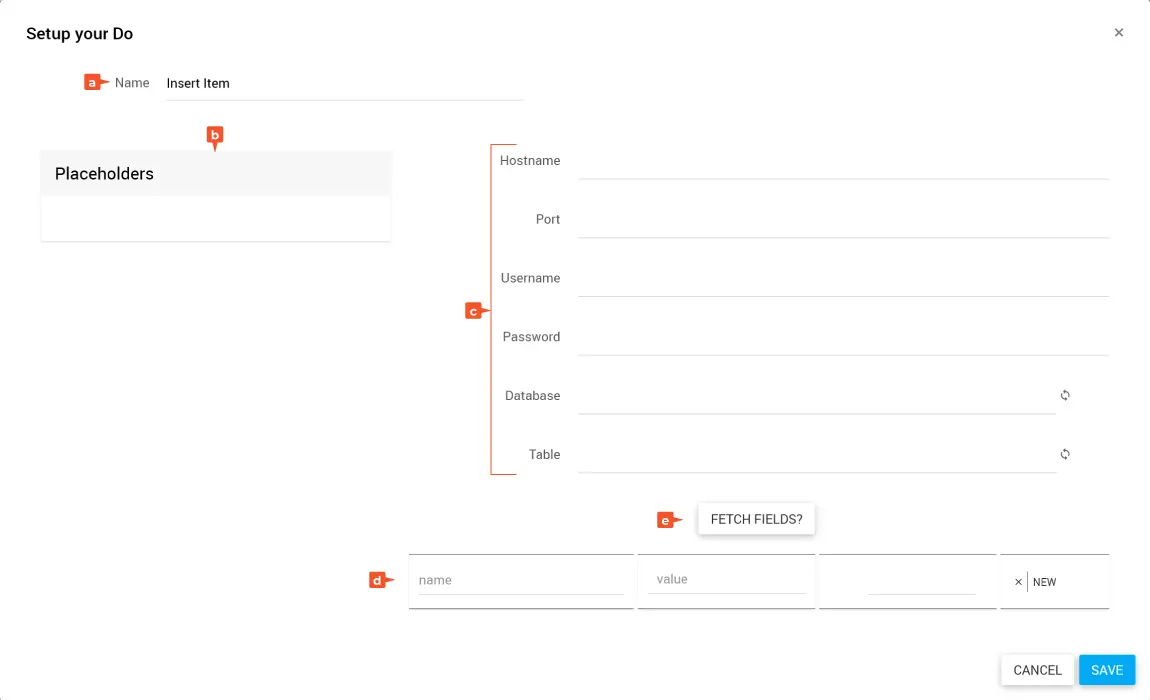
Task: Click the orange 'e' annotation marker
Action: pos(667,520)
